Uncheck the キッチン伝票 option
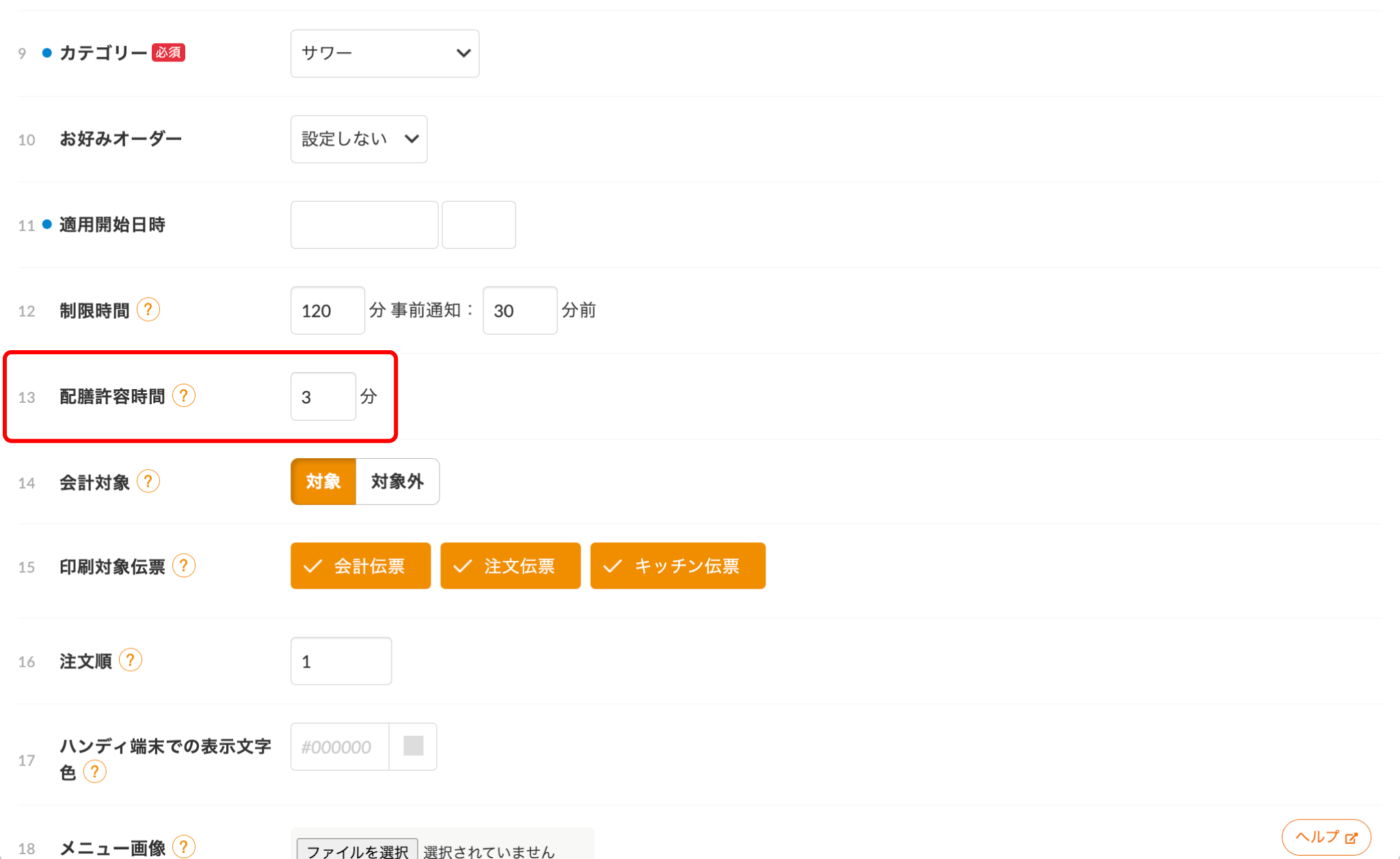 (677, 566)
